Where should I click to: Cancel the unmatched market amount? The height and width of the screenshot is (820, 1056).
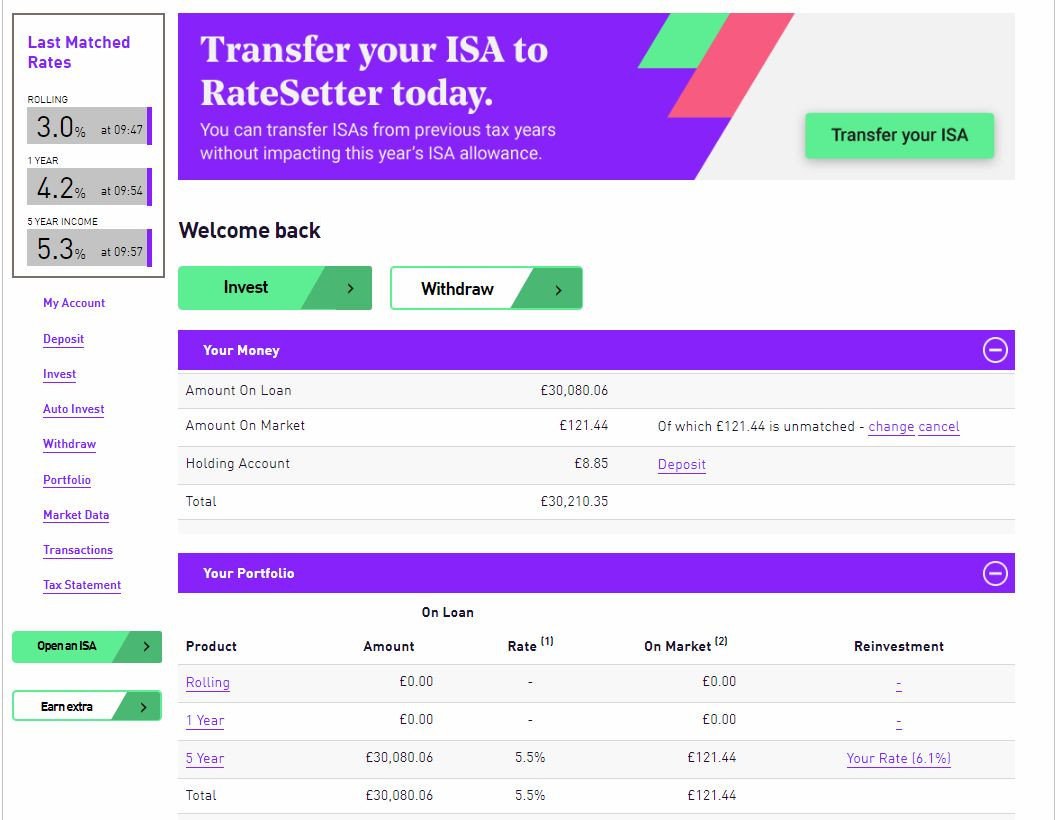point(939,427)
